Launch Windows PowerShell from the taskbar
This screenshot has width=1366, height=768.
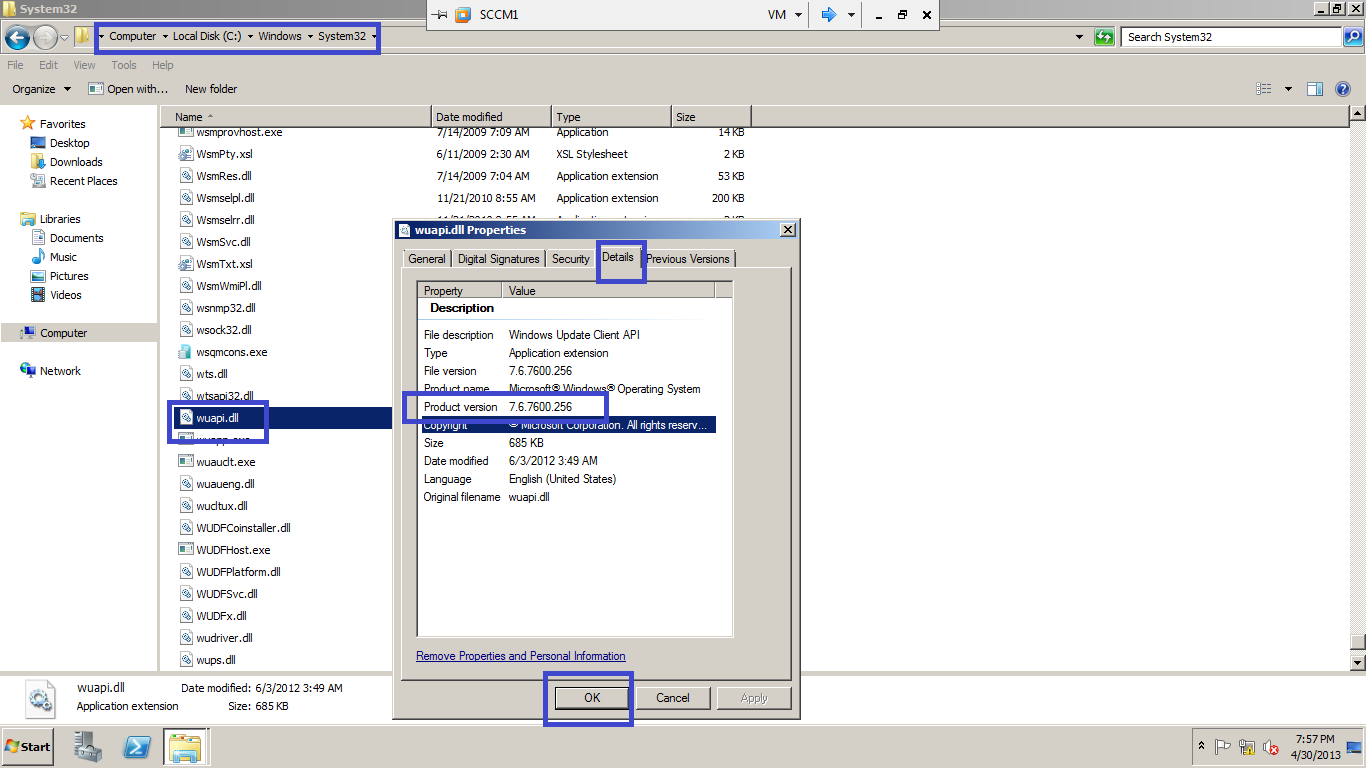click(137, 746)
